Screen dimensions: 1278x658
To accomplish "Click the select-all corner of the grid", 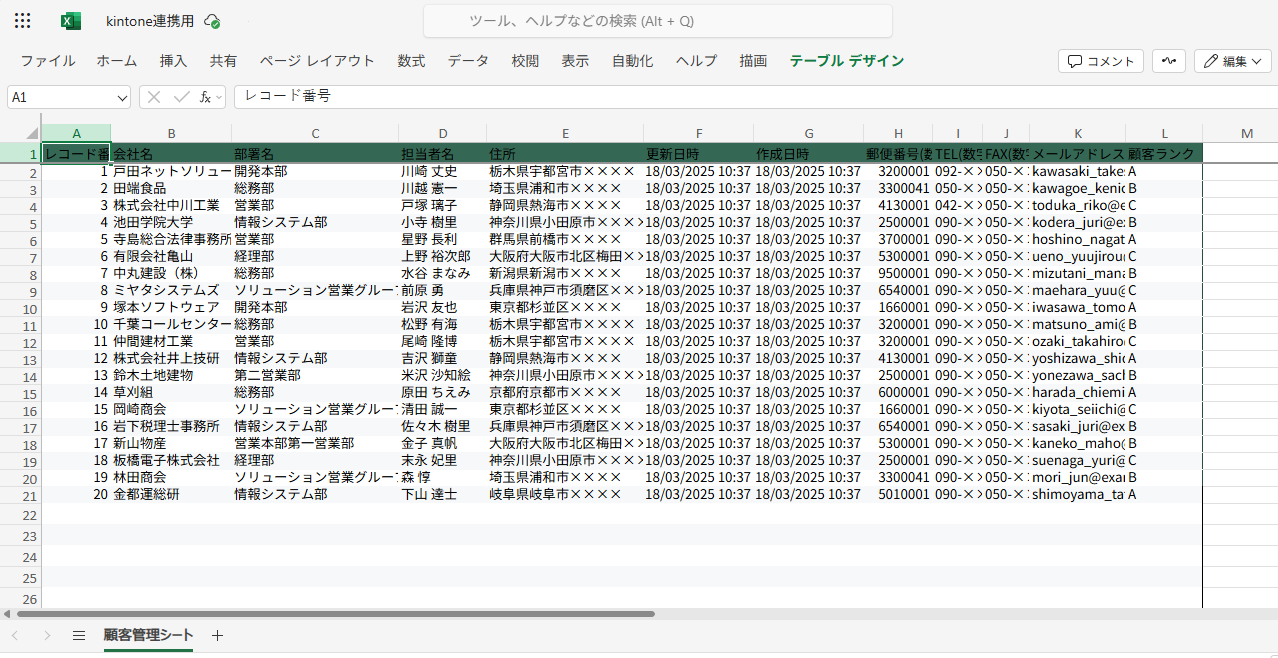I will (20, 133).
